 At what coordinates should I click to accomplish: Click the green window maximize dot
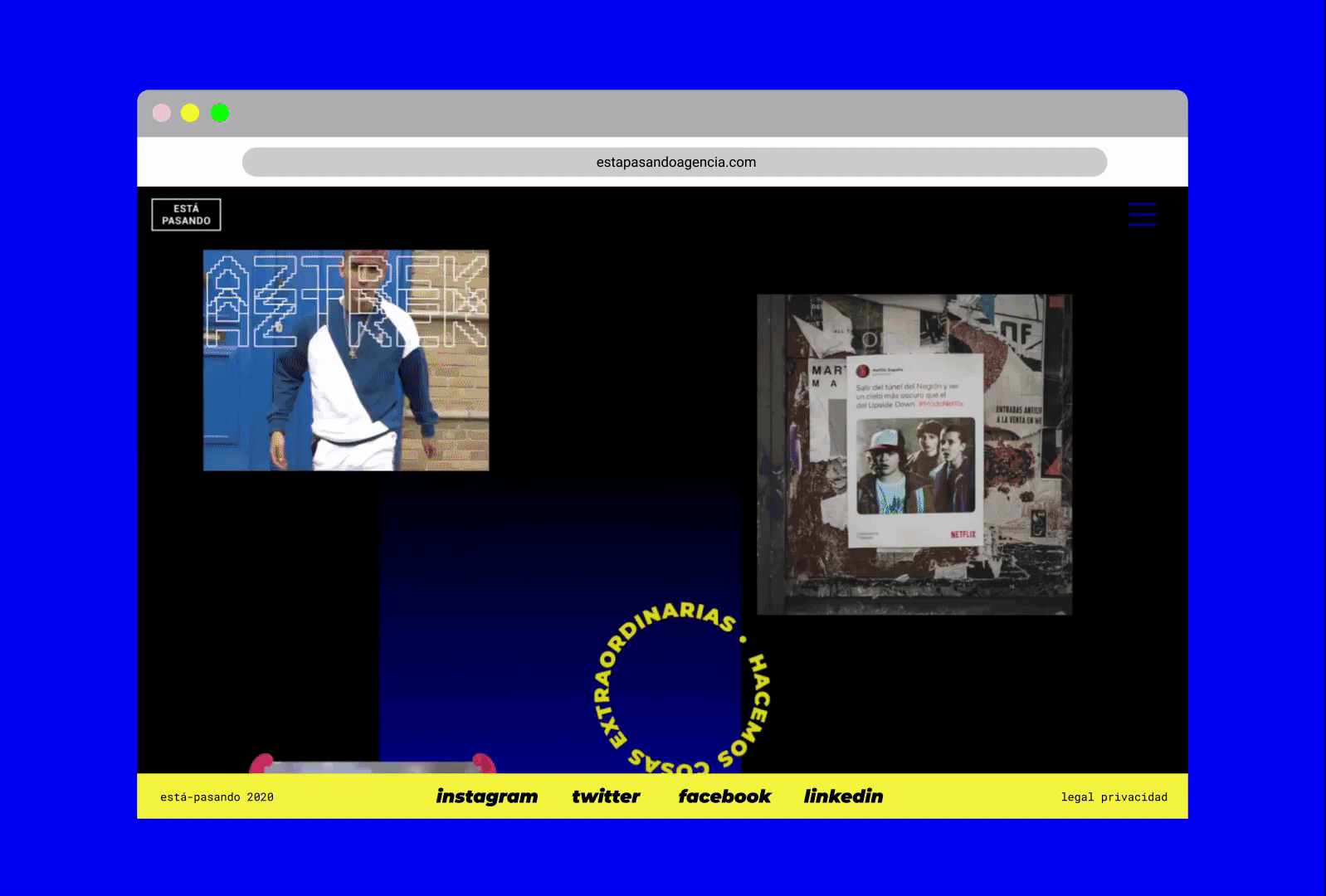point(219,113)
